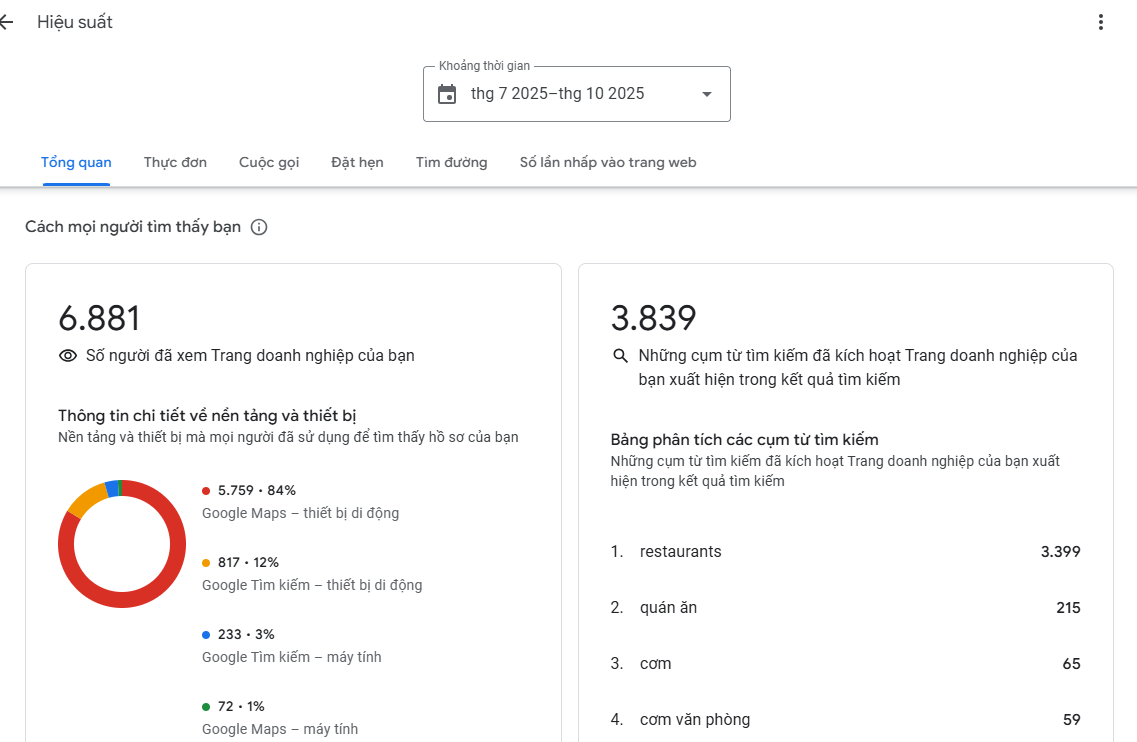Viewport: 1137px width, 742px height.
Task: Click the eye icon near profile views
Action: pos(68,356)
